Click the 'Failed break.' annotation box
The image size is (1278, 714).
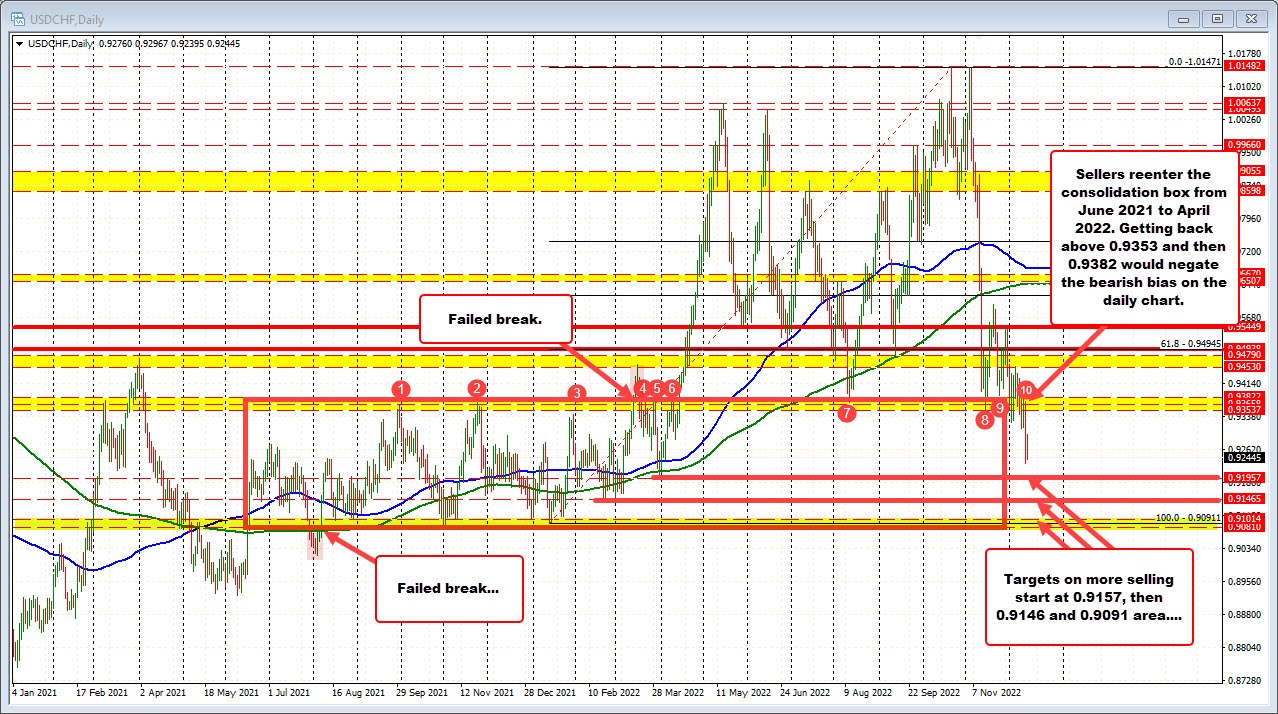(x=495, y=319)
